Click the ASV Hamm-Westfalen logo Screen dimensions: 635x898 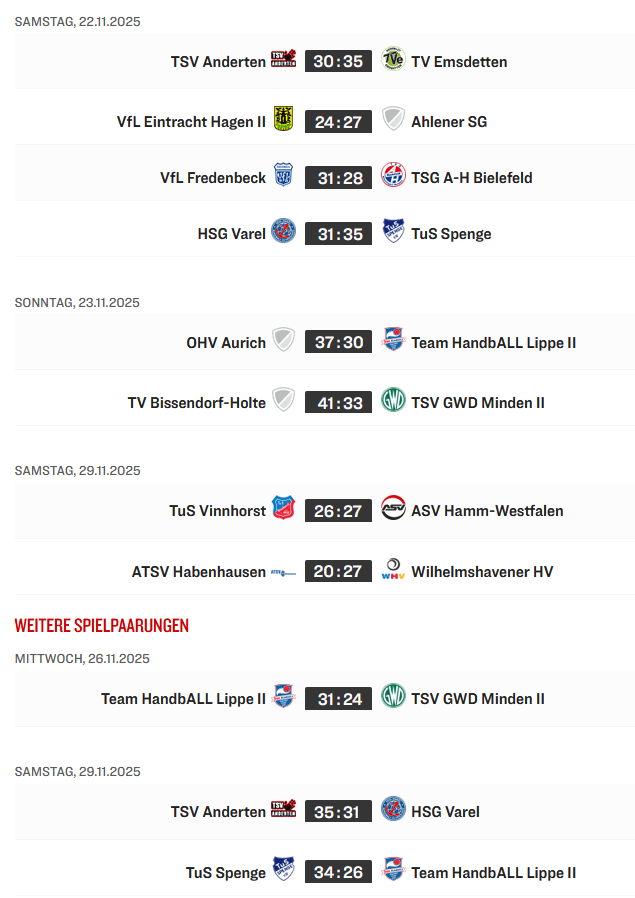[x=393, y=509]
